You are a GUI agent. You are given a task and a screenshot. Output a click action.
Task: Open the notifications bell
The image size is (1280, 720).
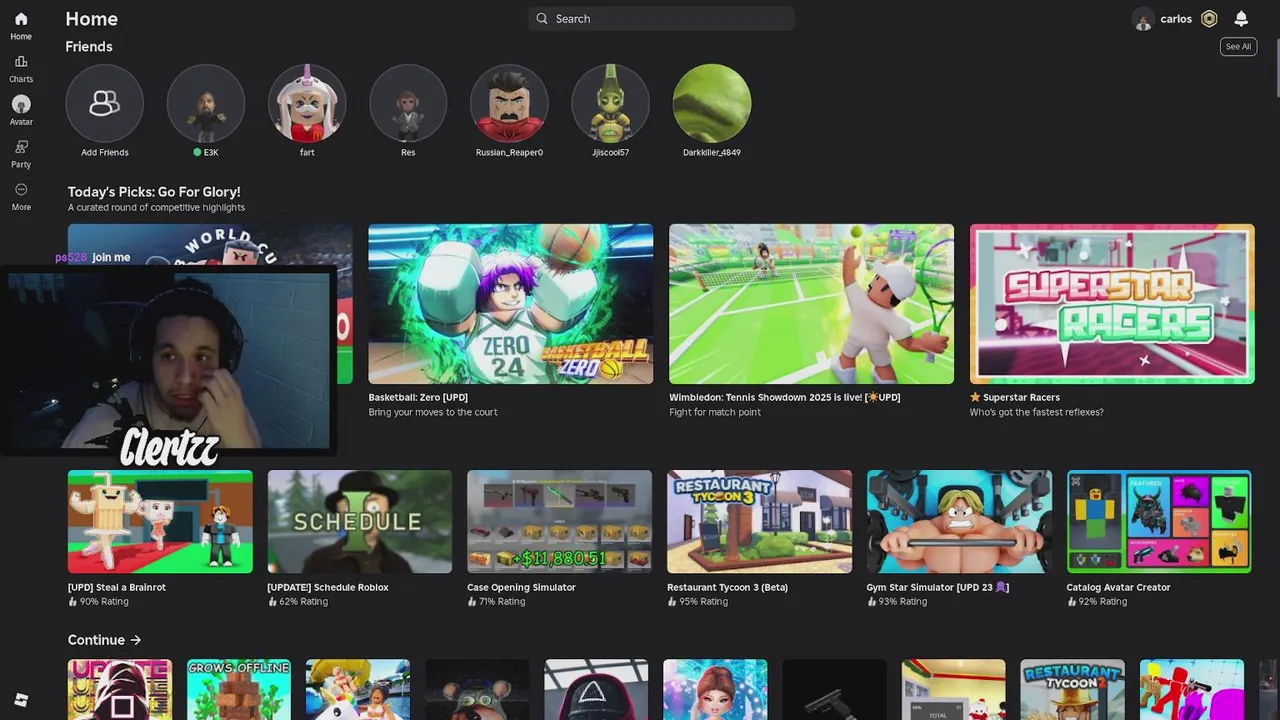click(1241, 19)
